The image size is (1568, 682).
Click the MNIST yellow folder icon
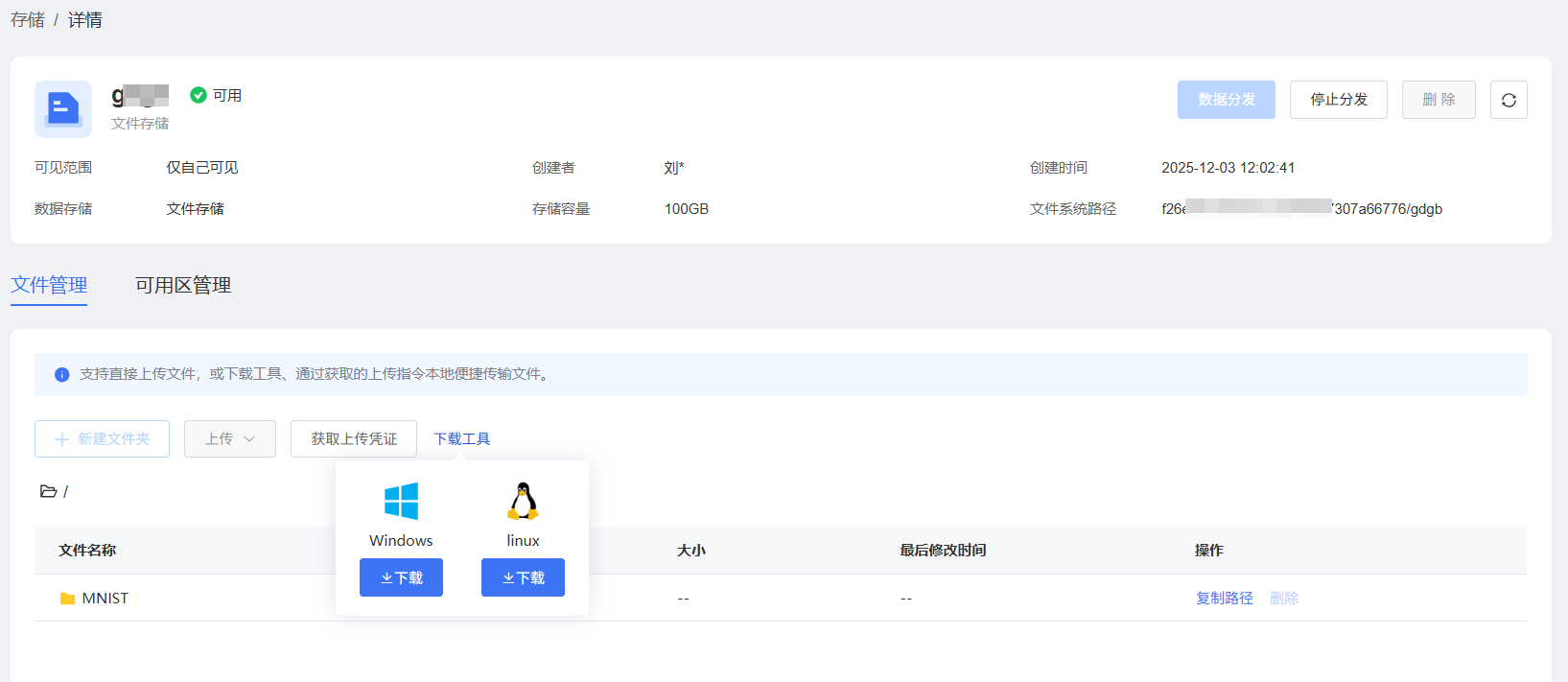tap(67, 599)
